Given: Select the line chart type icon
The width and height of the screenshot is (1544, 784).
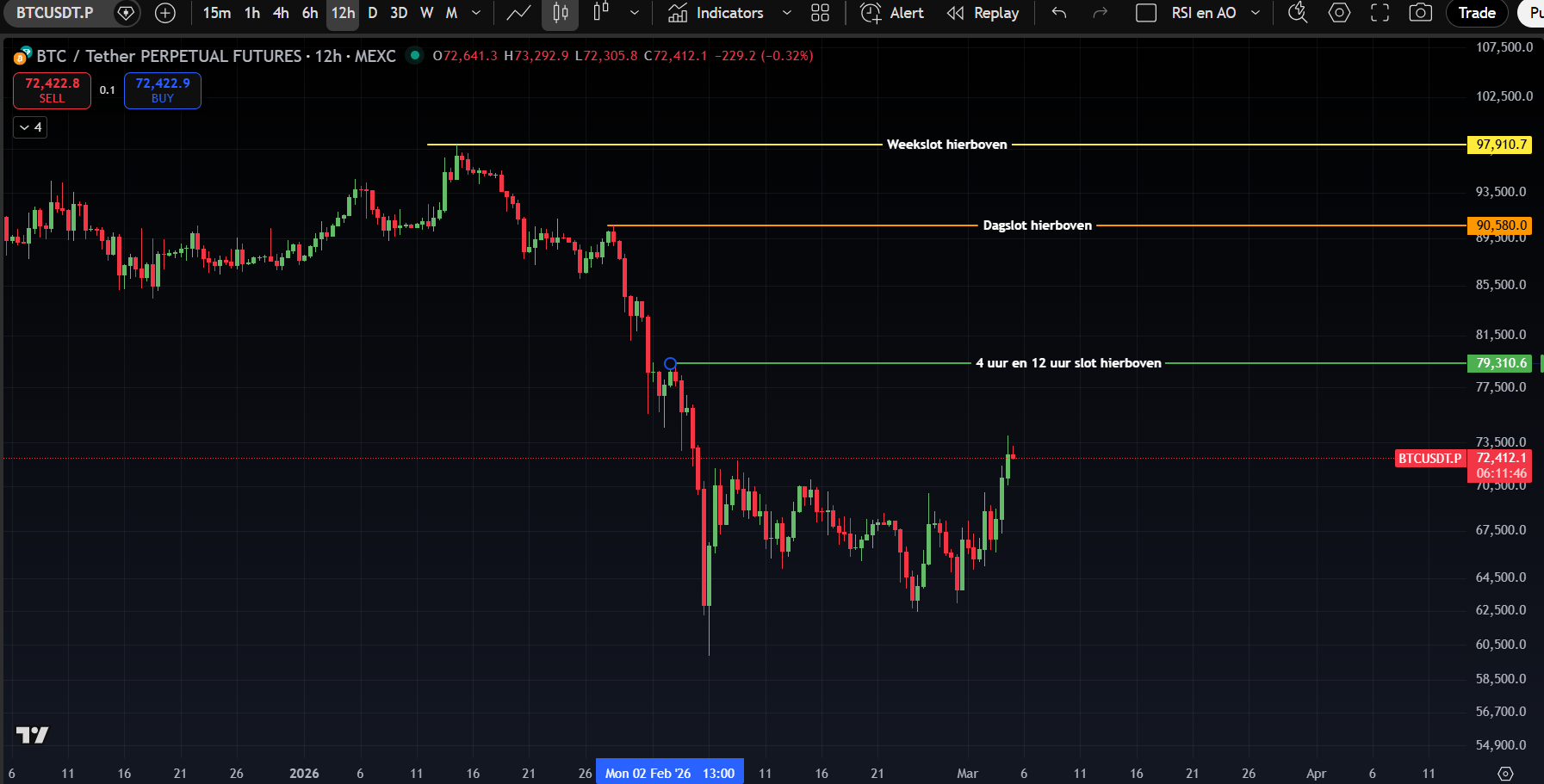Looking at the screenshot, I should pyautogui.click(x=518, y=13).
